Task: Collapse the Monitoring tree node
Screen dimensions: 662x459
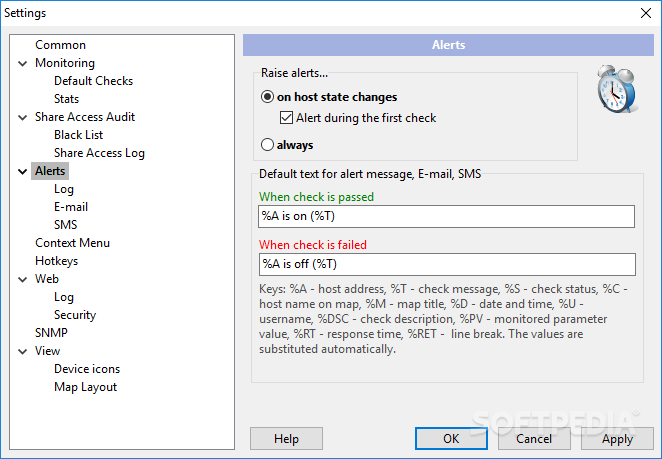Action: 23,63
